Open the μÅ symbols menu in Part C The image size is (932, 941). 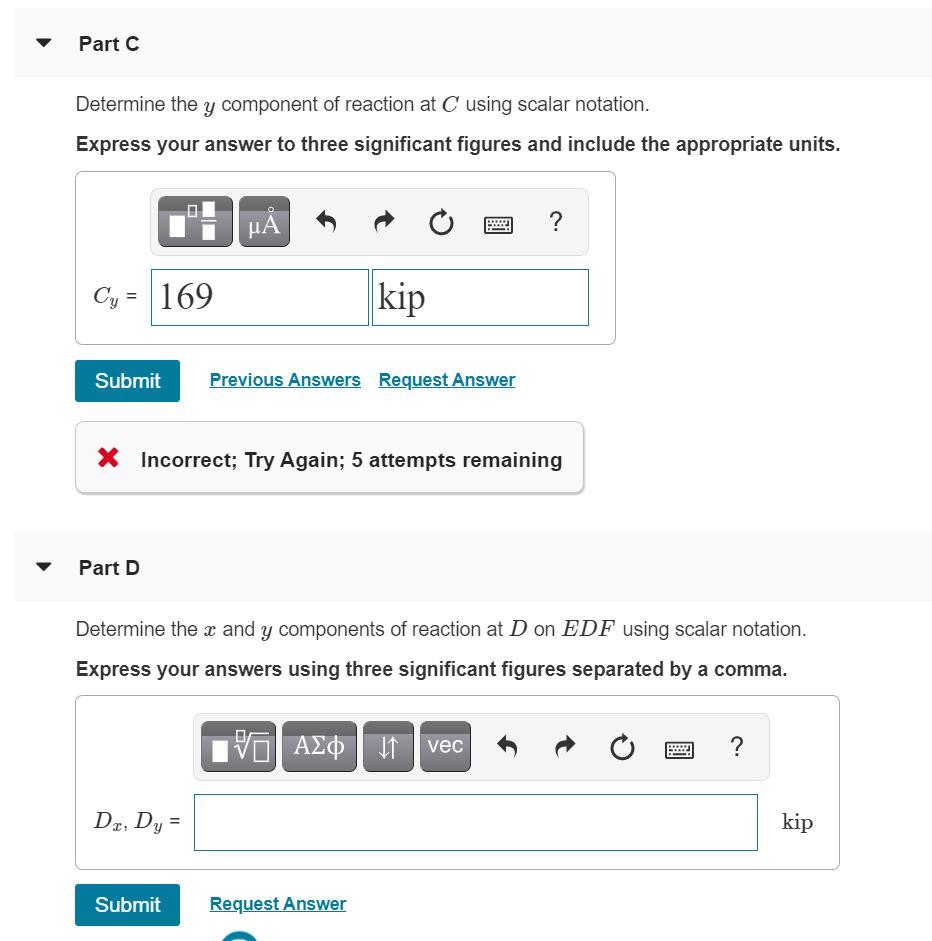click(264, 221)
